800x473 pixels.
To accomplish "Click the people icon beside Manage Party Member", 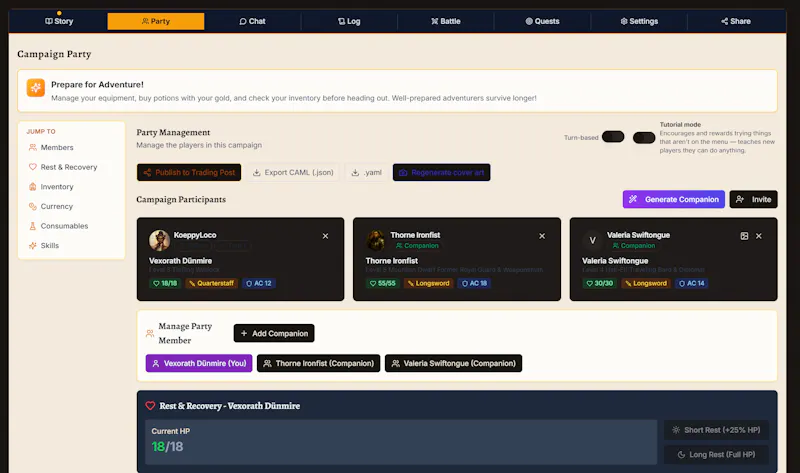I will [x=150, y=334].
